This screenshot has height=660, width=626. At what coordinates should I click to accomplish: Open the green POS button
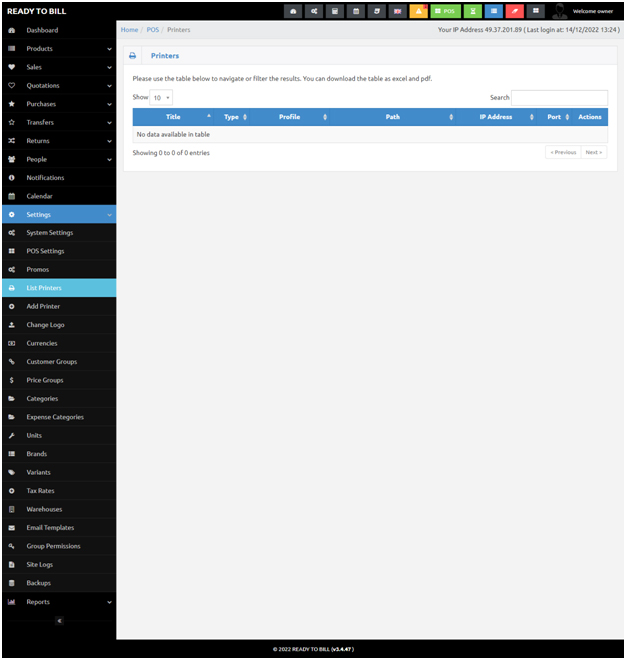click(445, 11)
